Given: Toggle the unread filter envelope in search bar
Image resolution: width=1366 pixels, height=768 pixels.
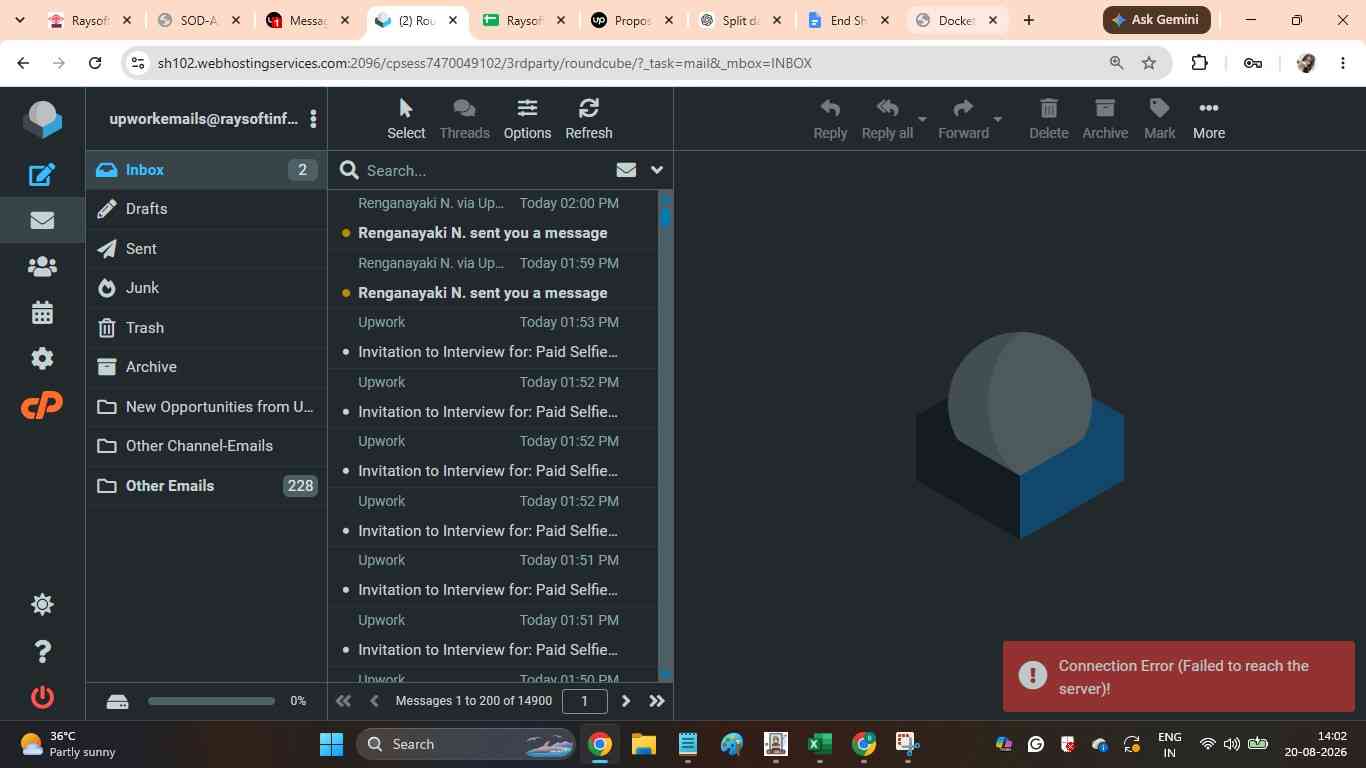Looking at the screenshot, I should point(626,170).
